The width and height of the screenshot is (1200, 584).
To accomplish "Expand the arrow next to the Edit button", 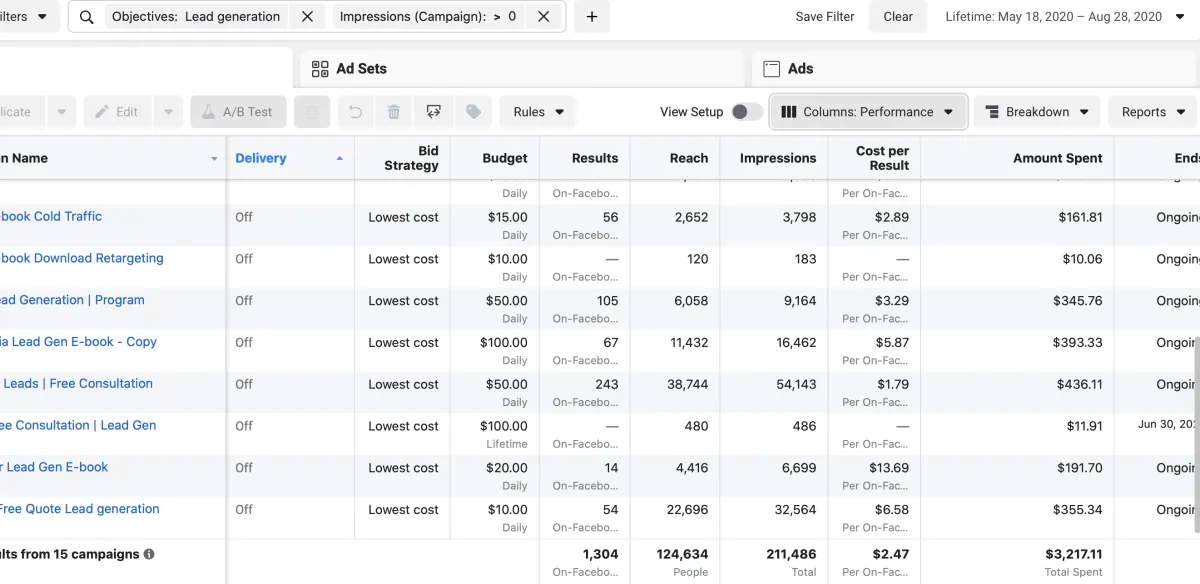I will 167,112.
